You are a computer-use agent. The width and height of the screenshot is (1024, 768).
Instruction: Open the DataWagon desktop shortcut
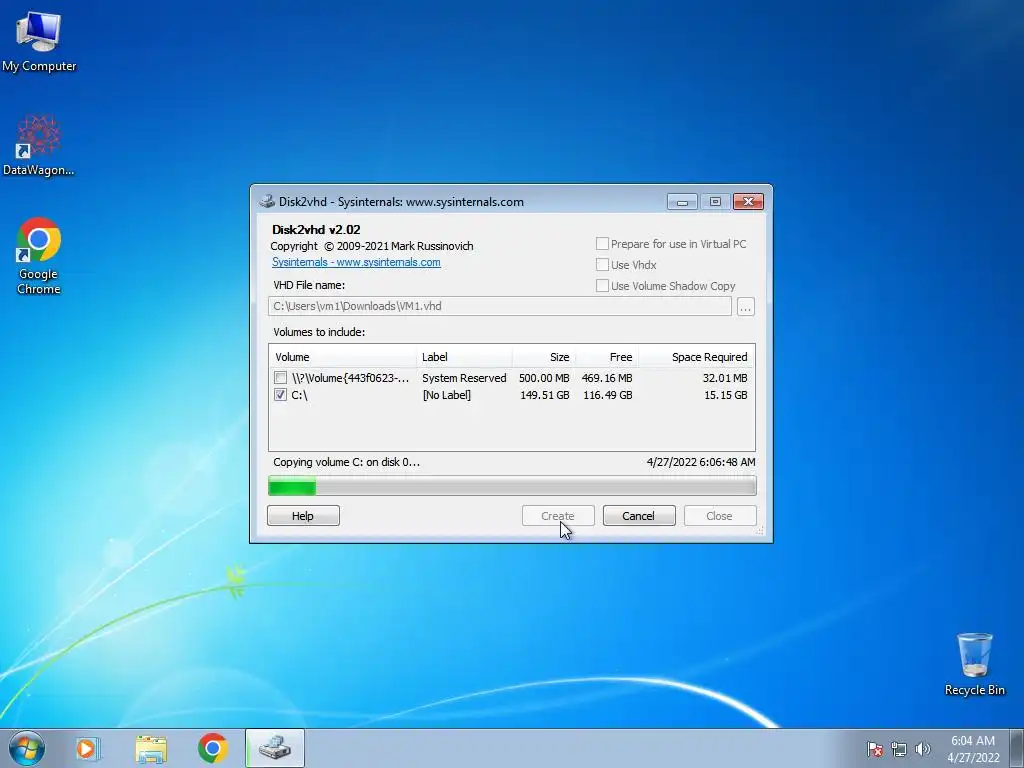click(x=39, y=145)
